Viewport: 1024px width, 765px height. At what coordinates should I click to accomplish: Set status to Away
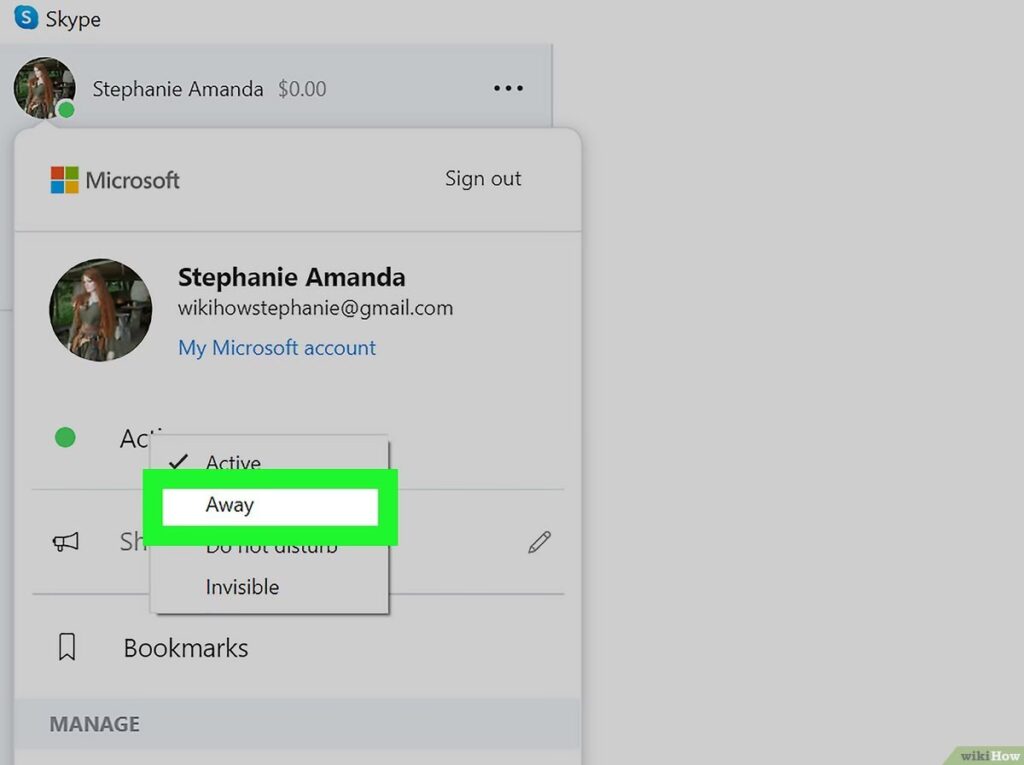coord(230,505)
